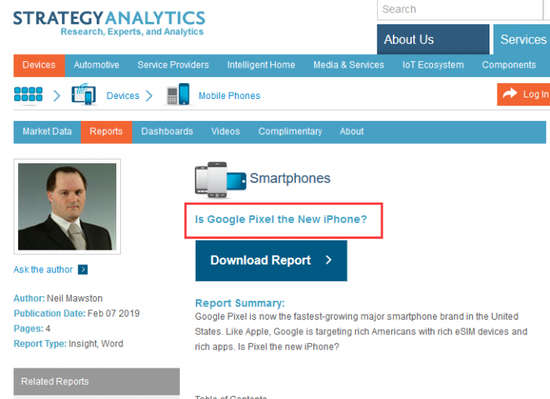Open the Components navigation tab

point(509,65)
